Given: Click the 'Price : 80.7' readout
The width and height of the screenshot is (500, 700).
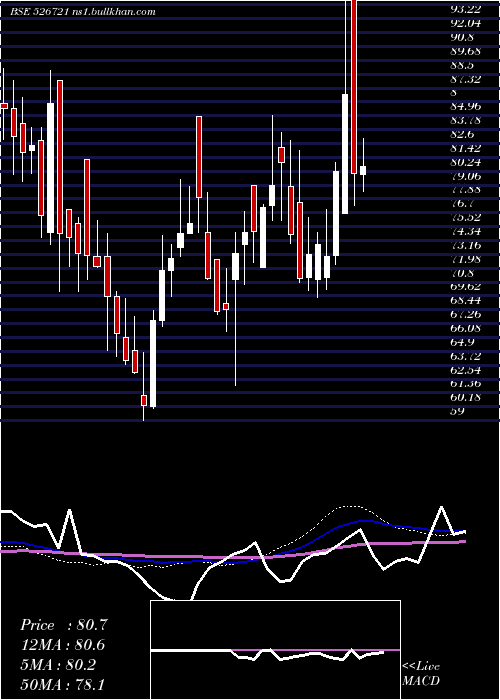Looking at the screenshot, I should [64, 625].
